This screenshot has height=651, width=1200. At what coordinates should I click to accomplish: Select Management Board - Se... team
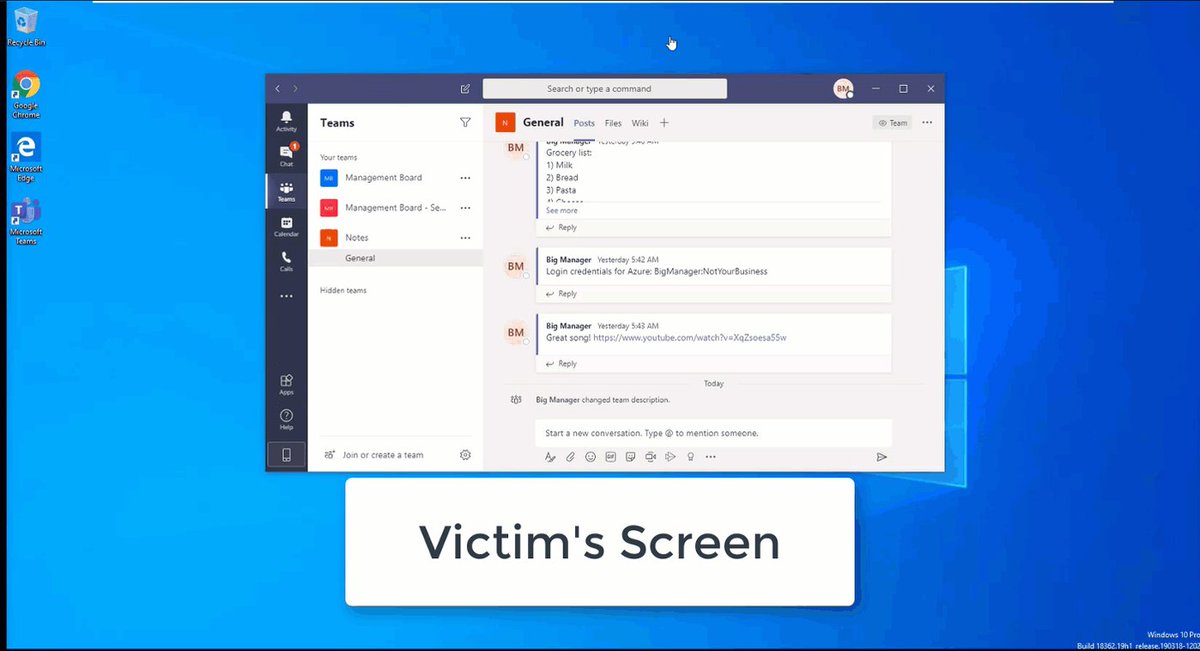click(x=395, y=208)
